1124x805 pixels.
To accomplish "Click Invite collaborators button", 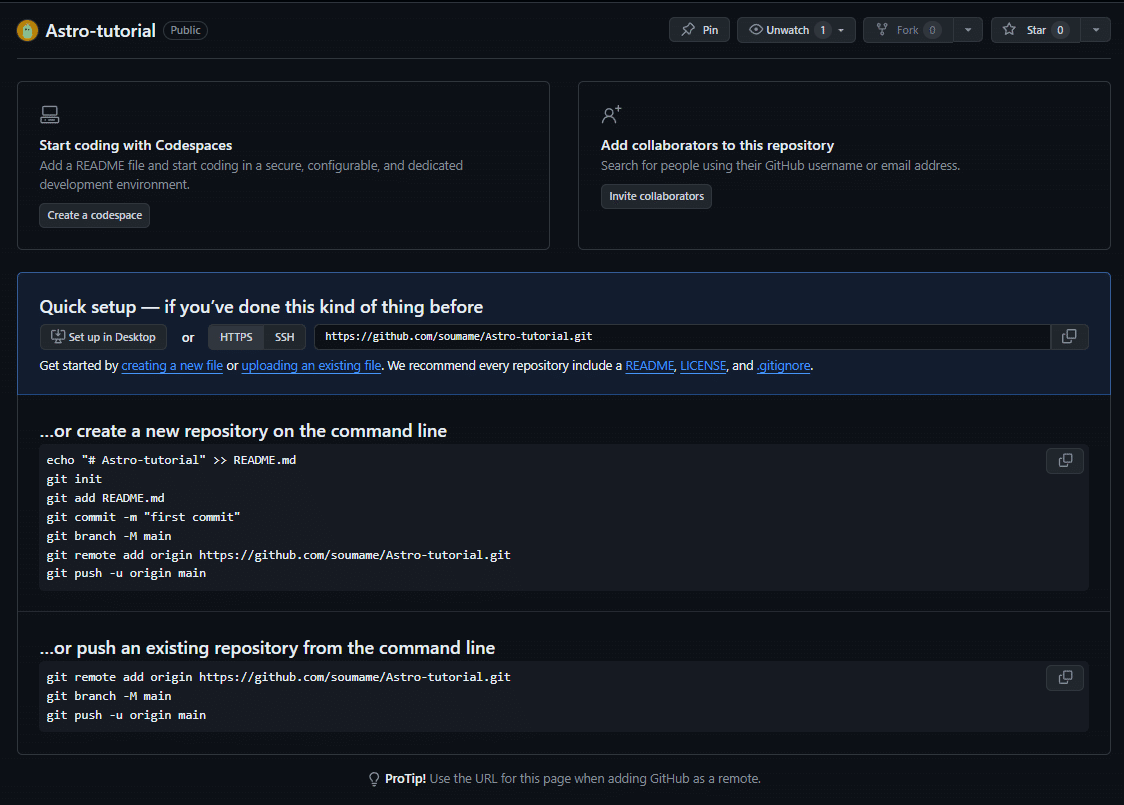I will point(656,196).
